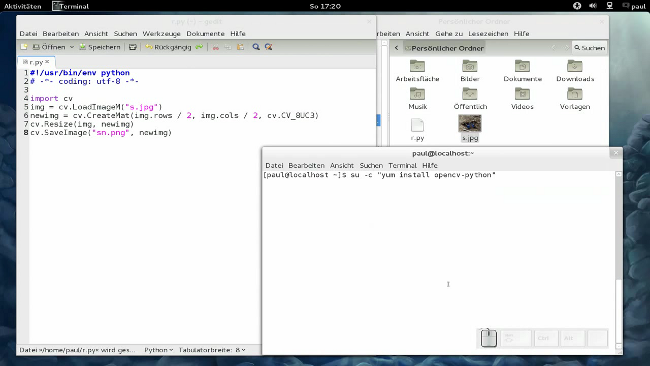Image resolution: width=650 pixels, height=366 pixels.
Task: Open gedit Hilfe menu
Action: click(238, 34)
